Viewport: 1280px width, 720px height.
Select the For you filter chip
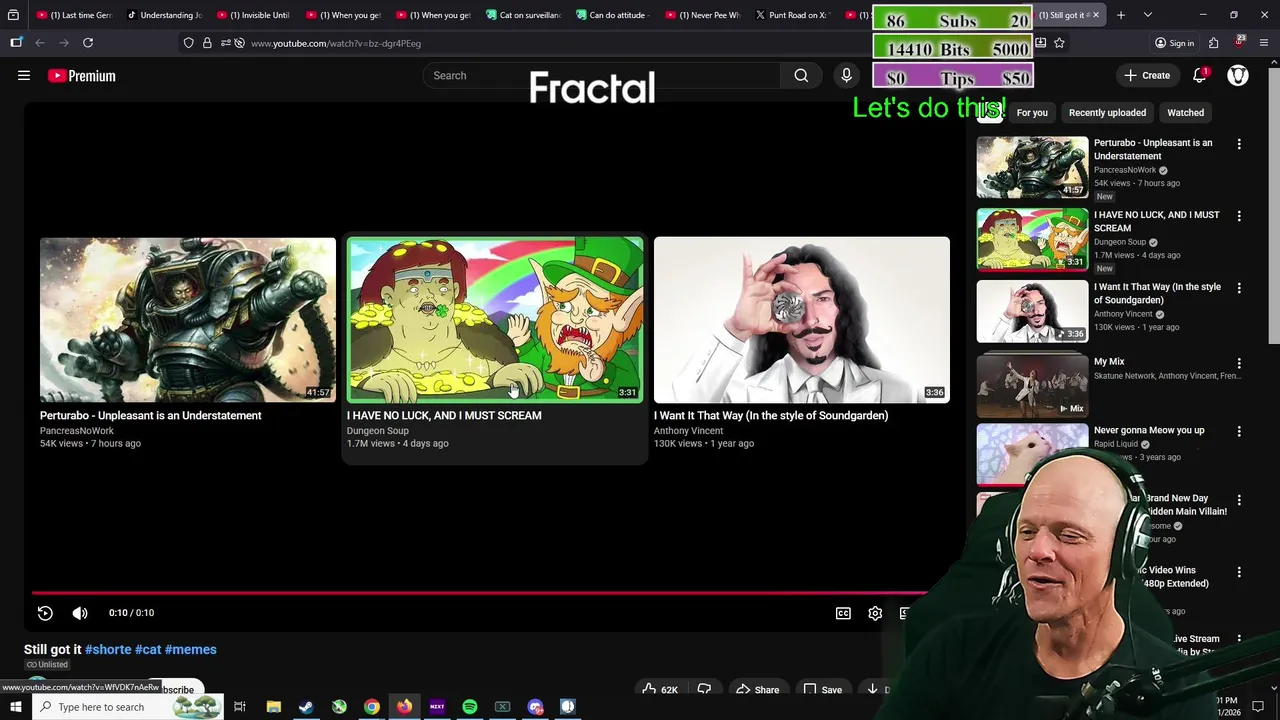point(1032,113)
